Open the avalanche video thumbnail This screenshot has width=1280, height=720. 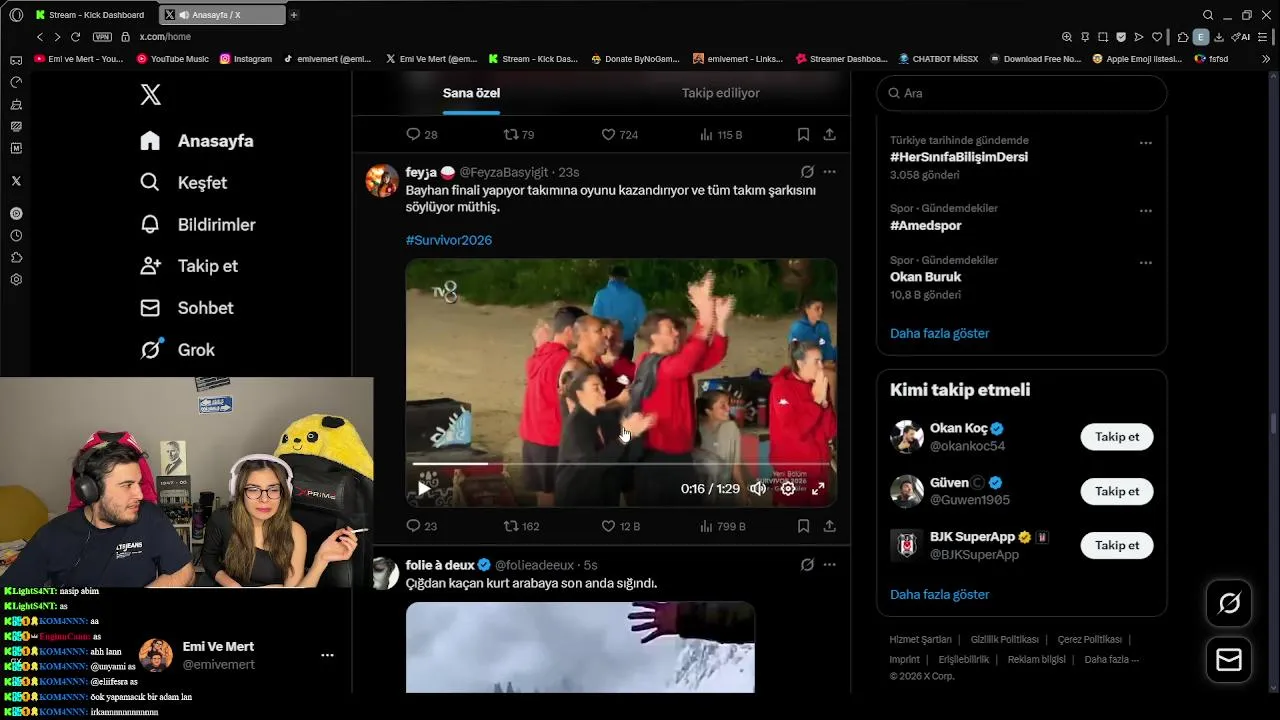580,647
